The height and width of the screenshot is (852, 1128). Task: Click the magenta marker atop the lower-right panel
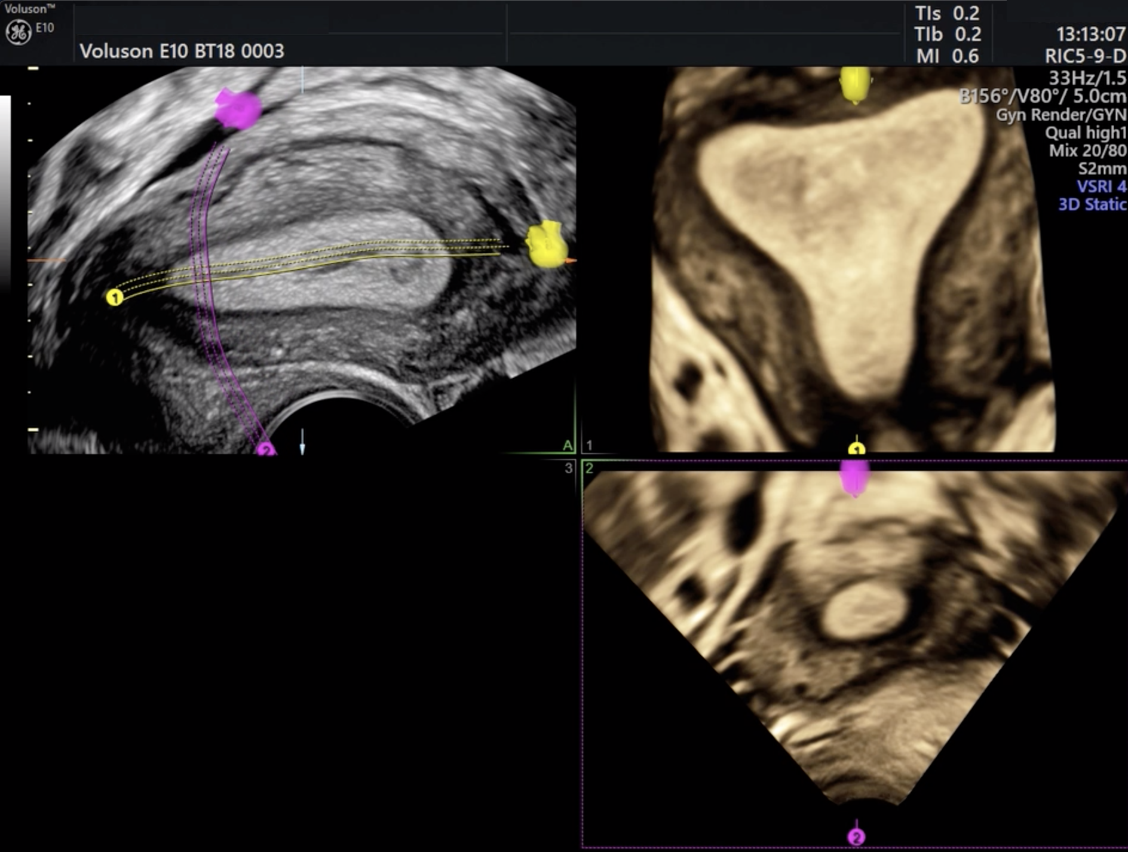coord(854,477)
